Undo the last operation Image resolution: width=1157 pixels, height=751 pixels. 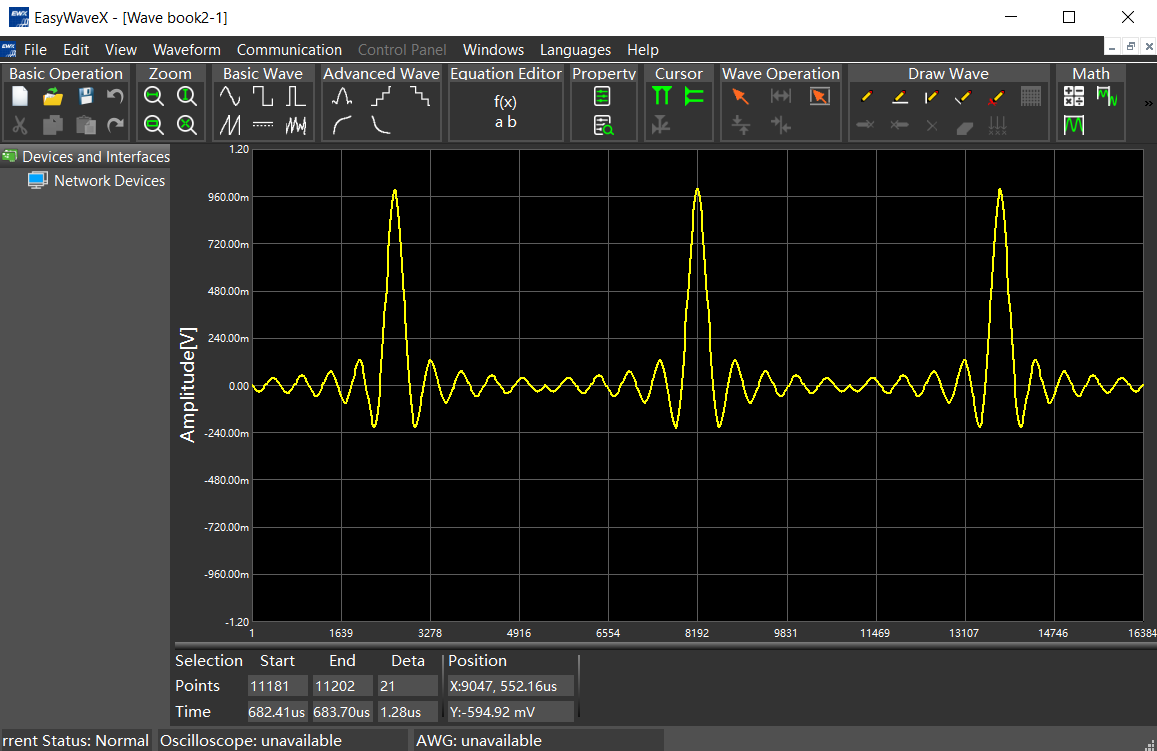coord(115,97)
